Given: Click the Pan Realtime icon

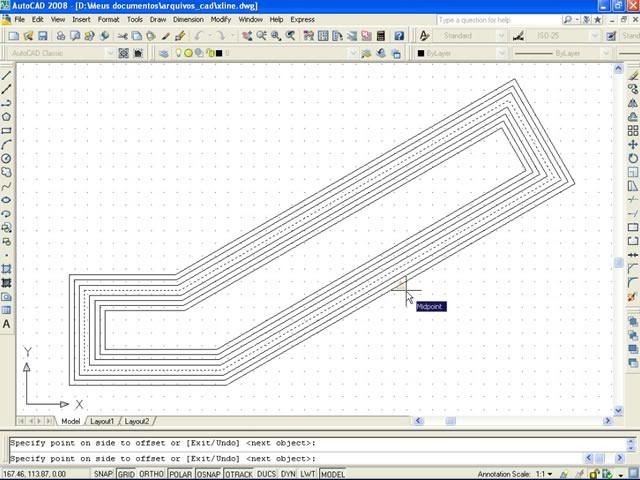Looking at the screenshot, I should (x=247, y=36).
